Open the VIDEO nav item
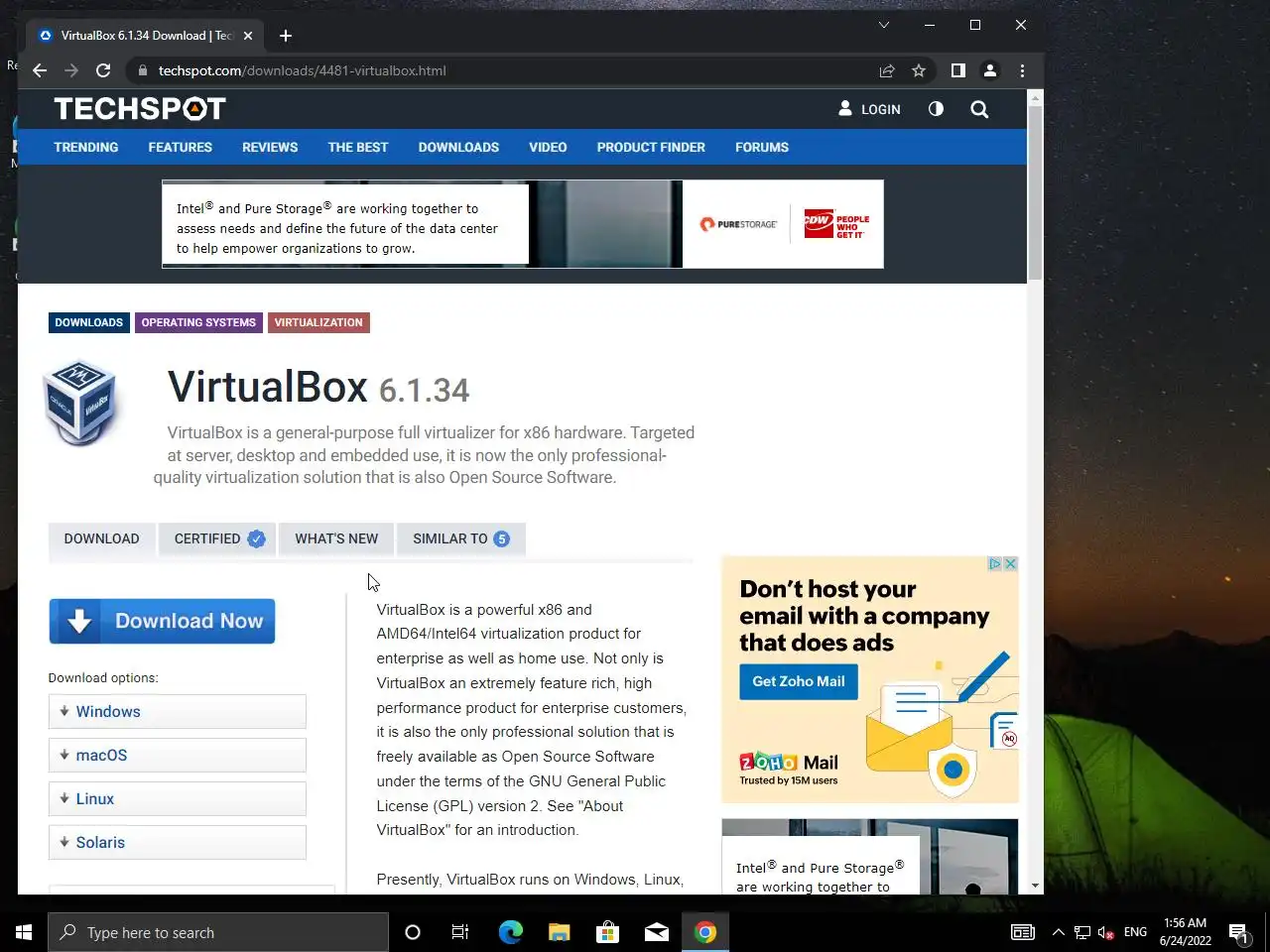This screenshot has width=1270, height=952. pos(548,147)
